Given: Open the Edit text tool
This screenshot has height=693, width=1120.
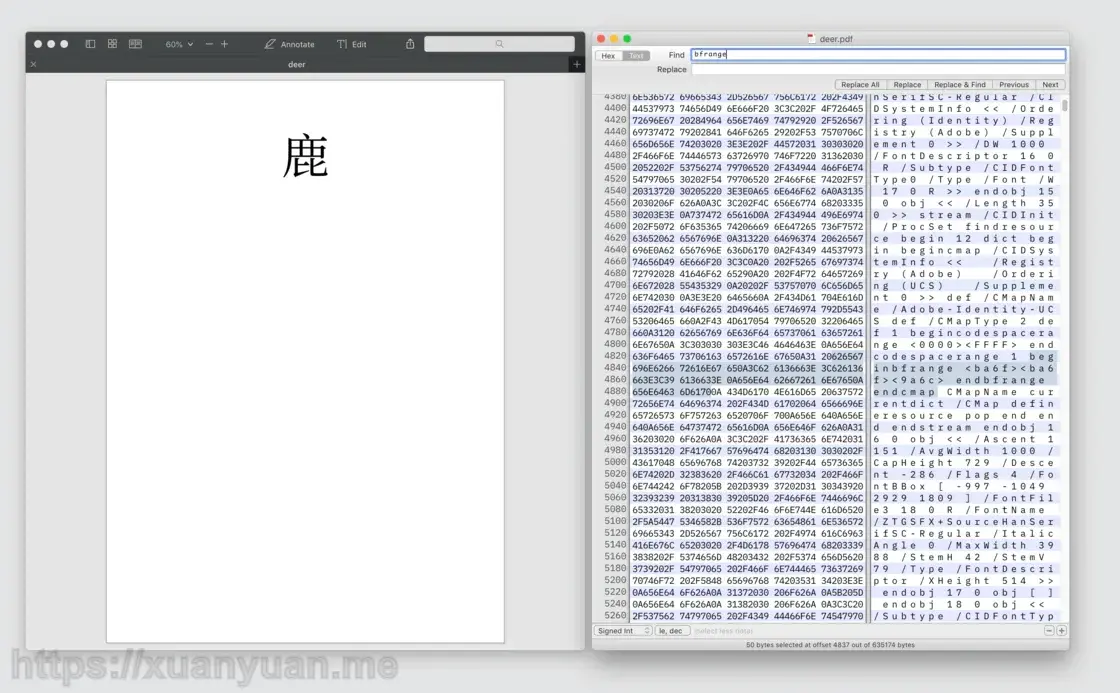Looking at the screenshot, I should tap(351, 44).
